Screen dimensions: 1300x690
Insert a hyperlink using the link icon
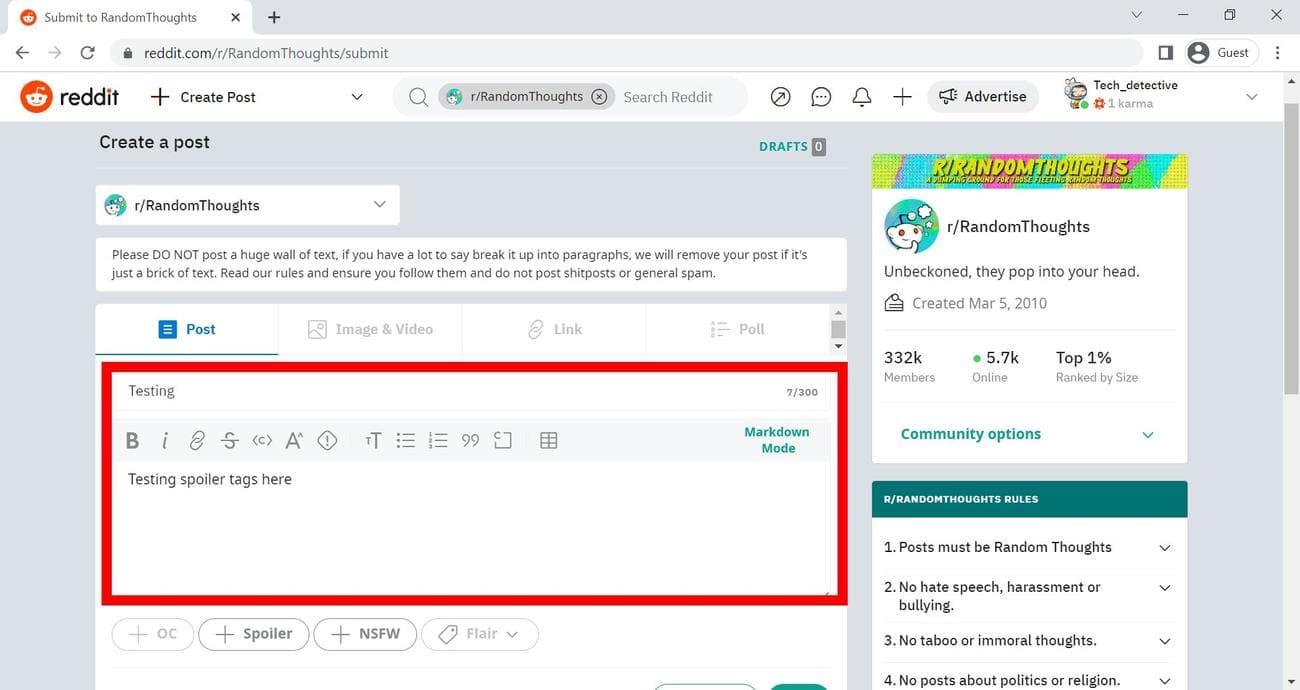[x=197, y=441]
